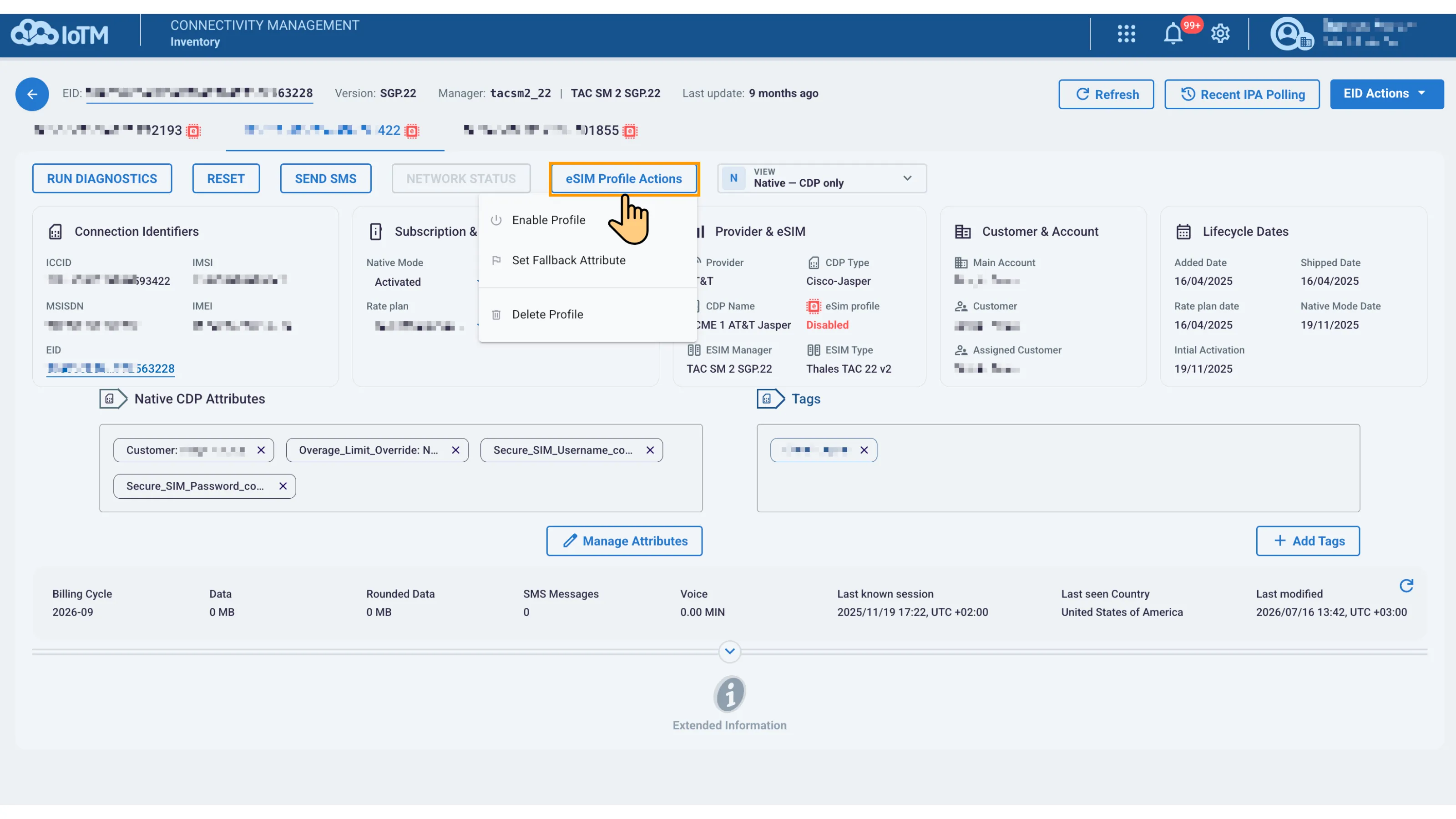Click the tacsm2_22 manager name
The width and height of the screenshot is (1456, 819).
pyautogui.click(x=521, y=94)
